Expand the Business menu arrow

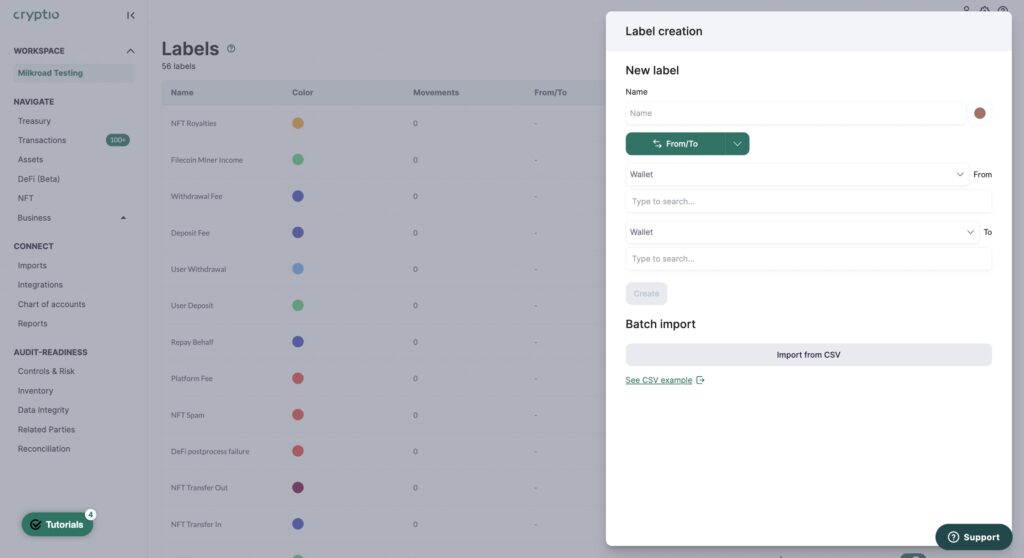point(124,218)
